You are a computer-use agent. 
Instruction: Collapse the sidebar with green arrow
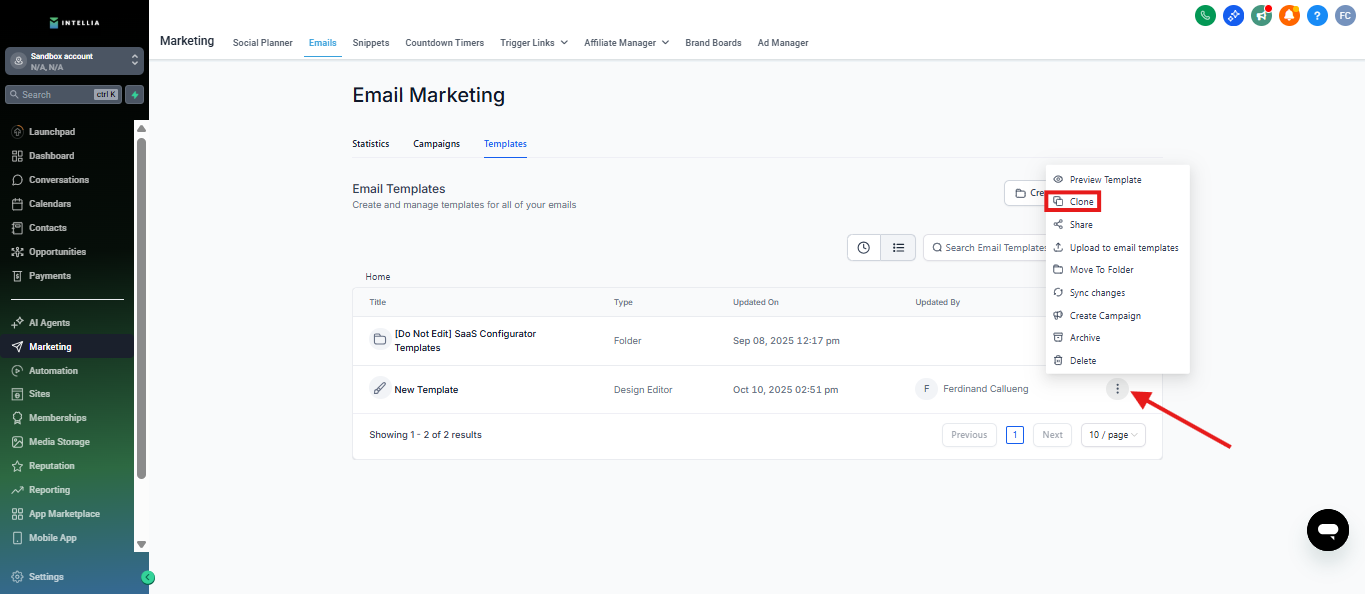click(148, 577)
